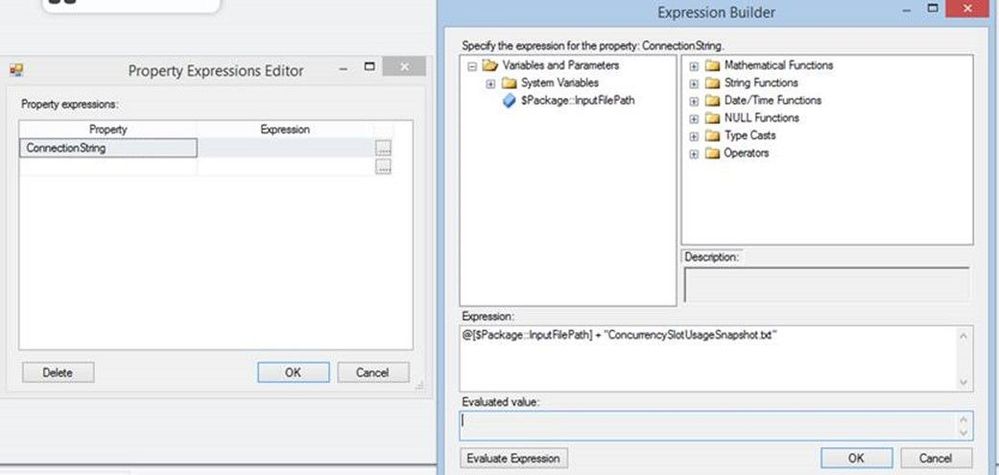This screenshot has height=475, width=999.
Task: Click OK in Expression Builder
Action: 856,458
